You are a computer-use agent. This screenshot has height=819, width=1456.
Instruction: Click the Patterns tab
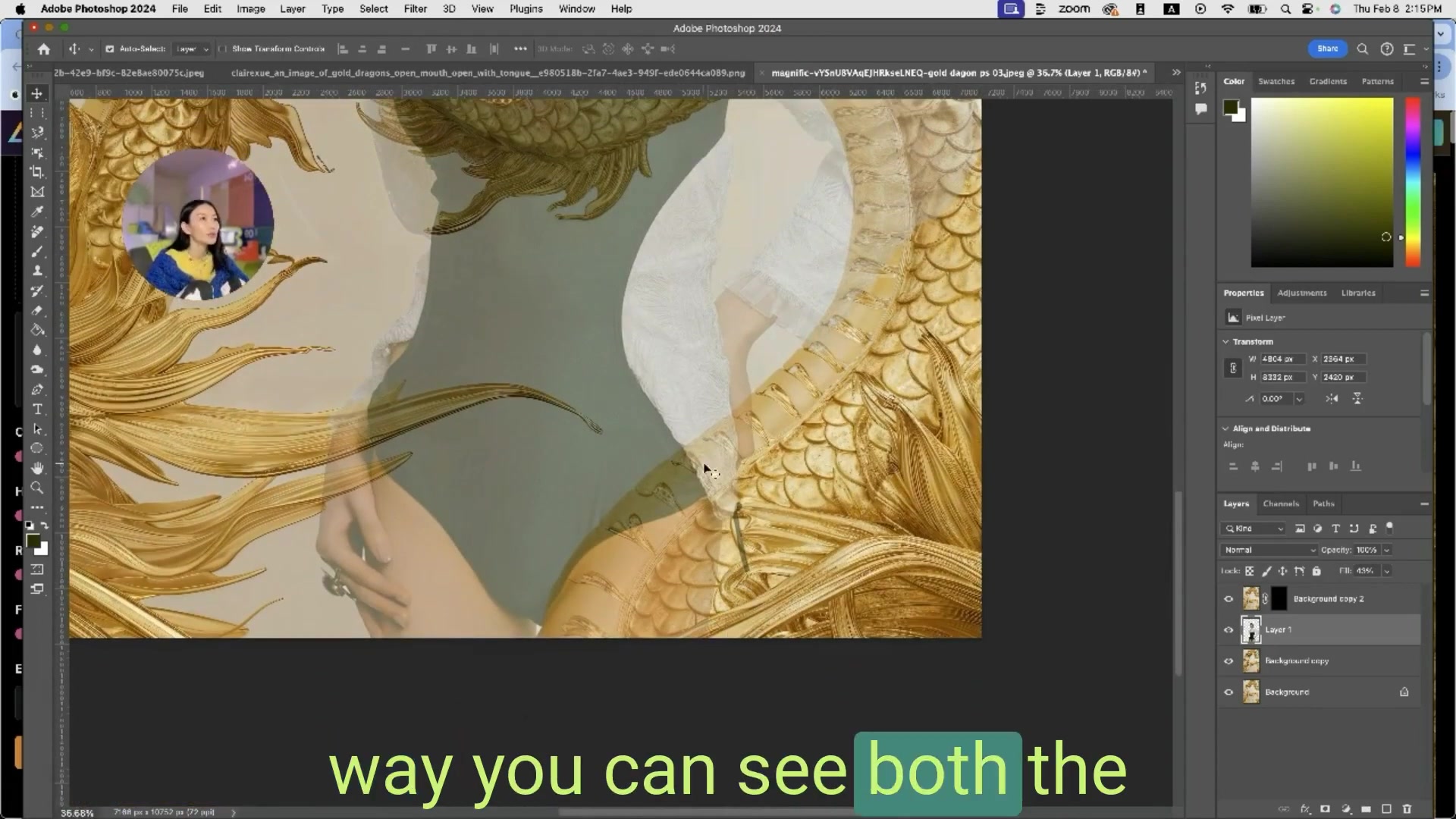point(1377,81)
